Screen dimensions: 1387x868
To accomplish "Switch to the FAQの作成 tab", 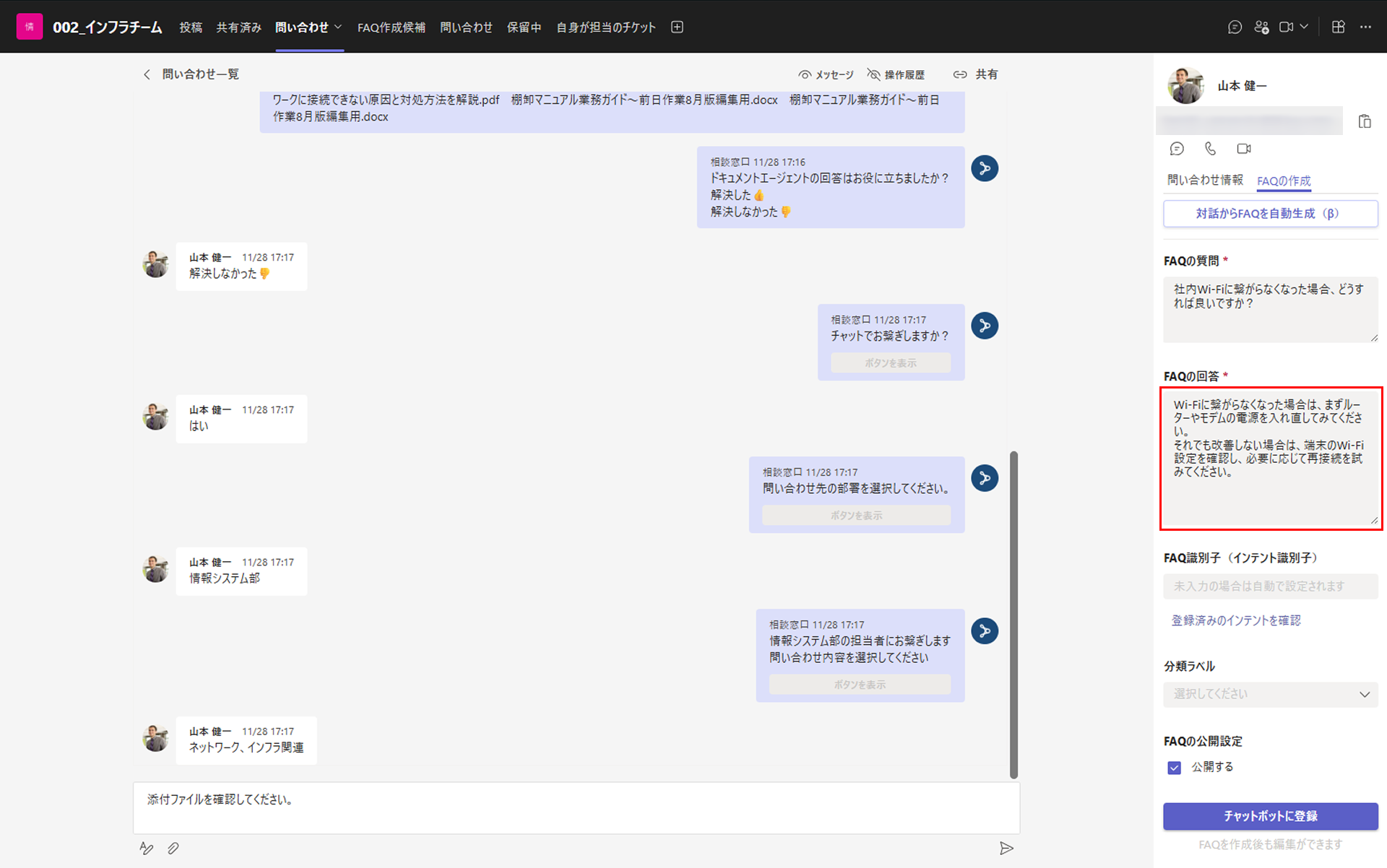I will click(1284, 181).
